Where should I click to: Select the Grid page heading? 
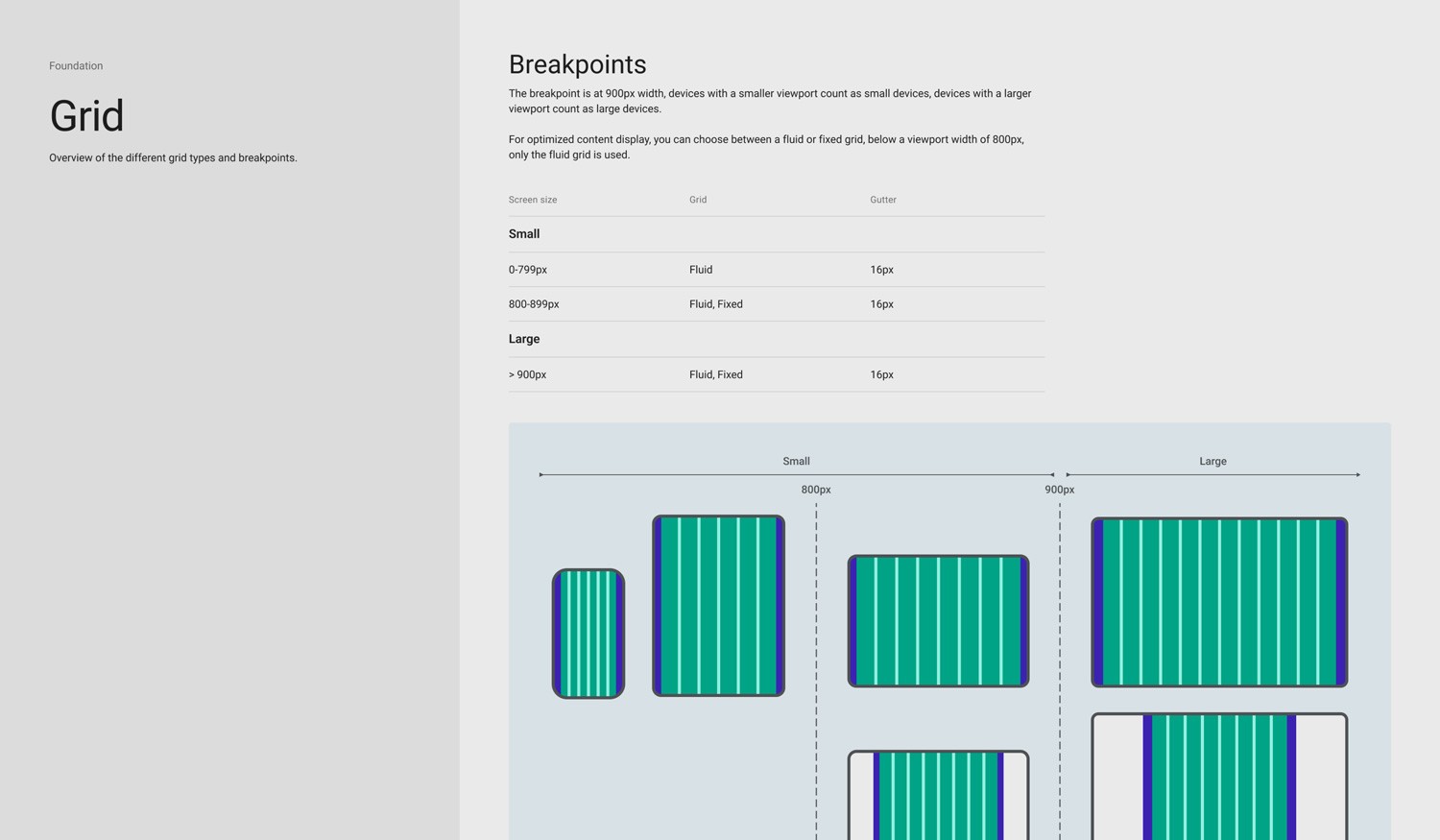[x=85, y=115]
